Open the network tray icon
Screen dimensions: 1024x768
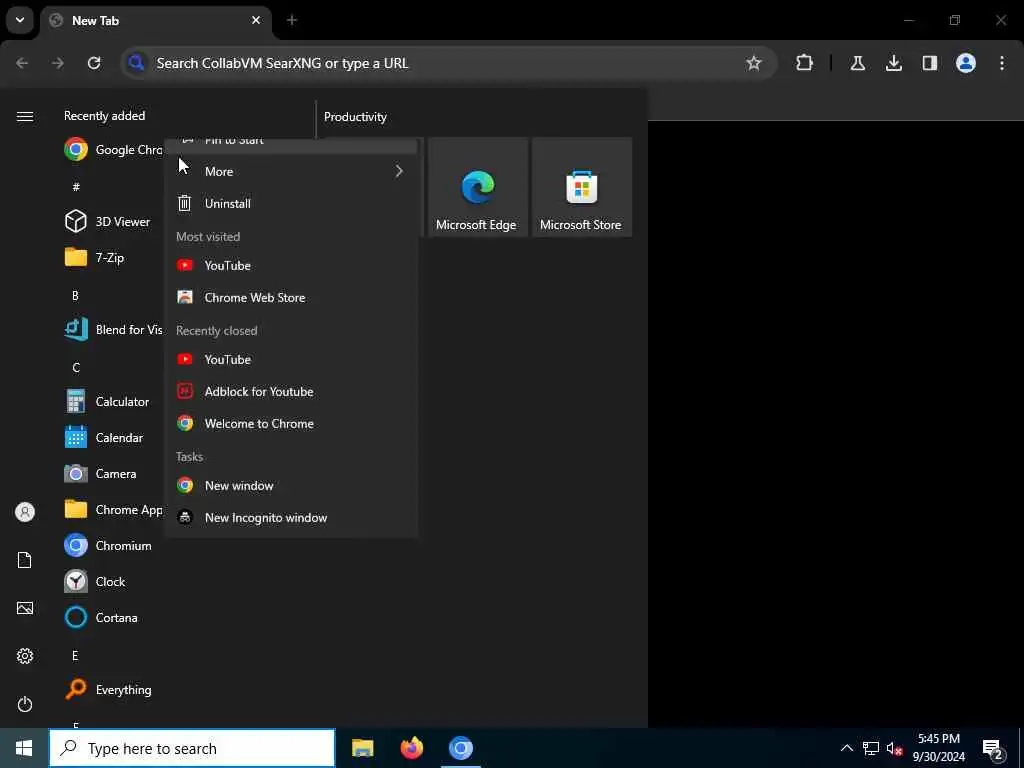[871, 748]
